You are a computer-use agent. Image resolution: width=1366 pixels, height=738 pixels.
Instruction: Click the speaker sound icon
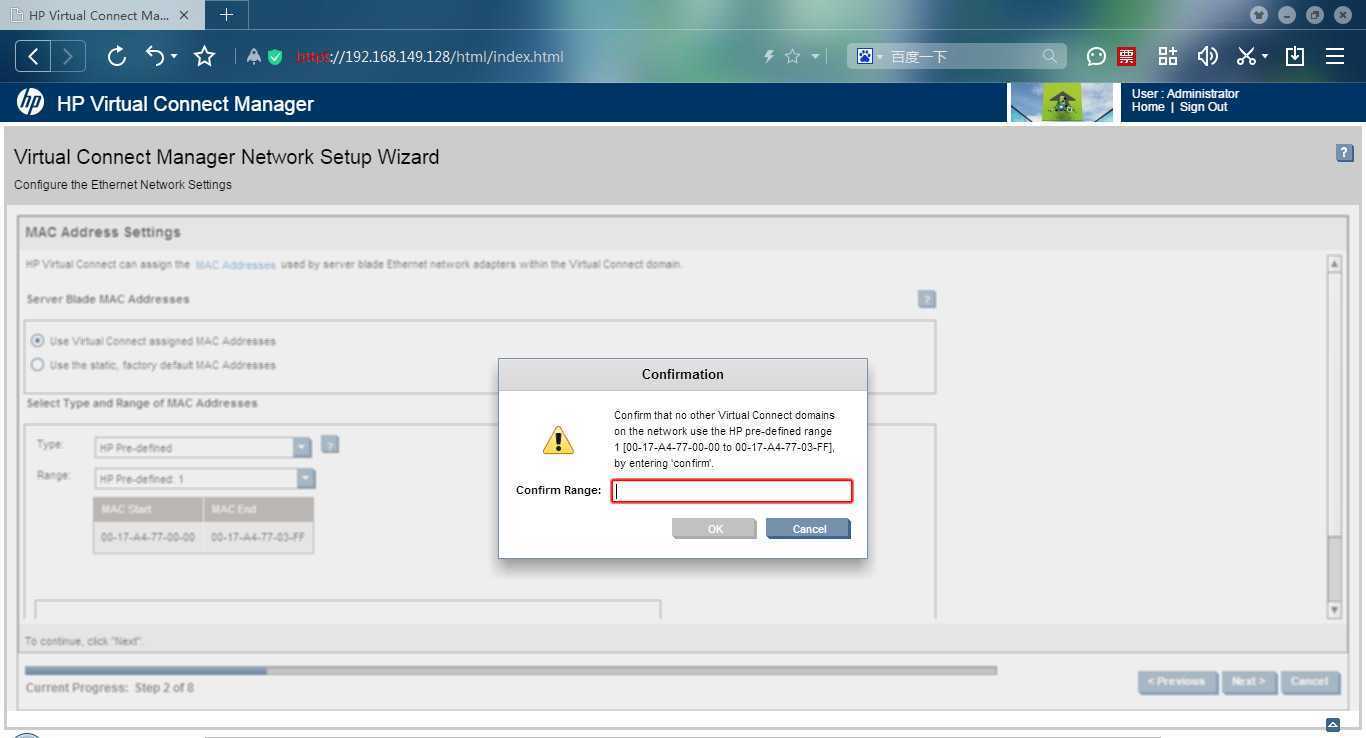[1207, 56]
